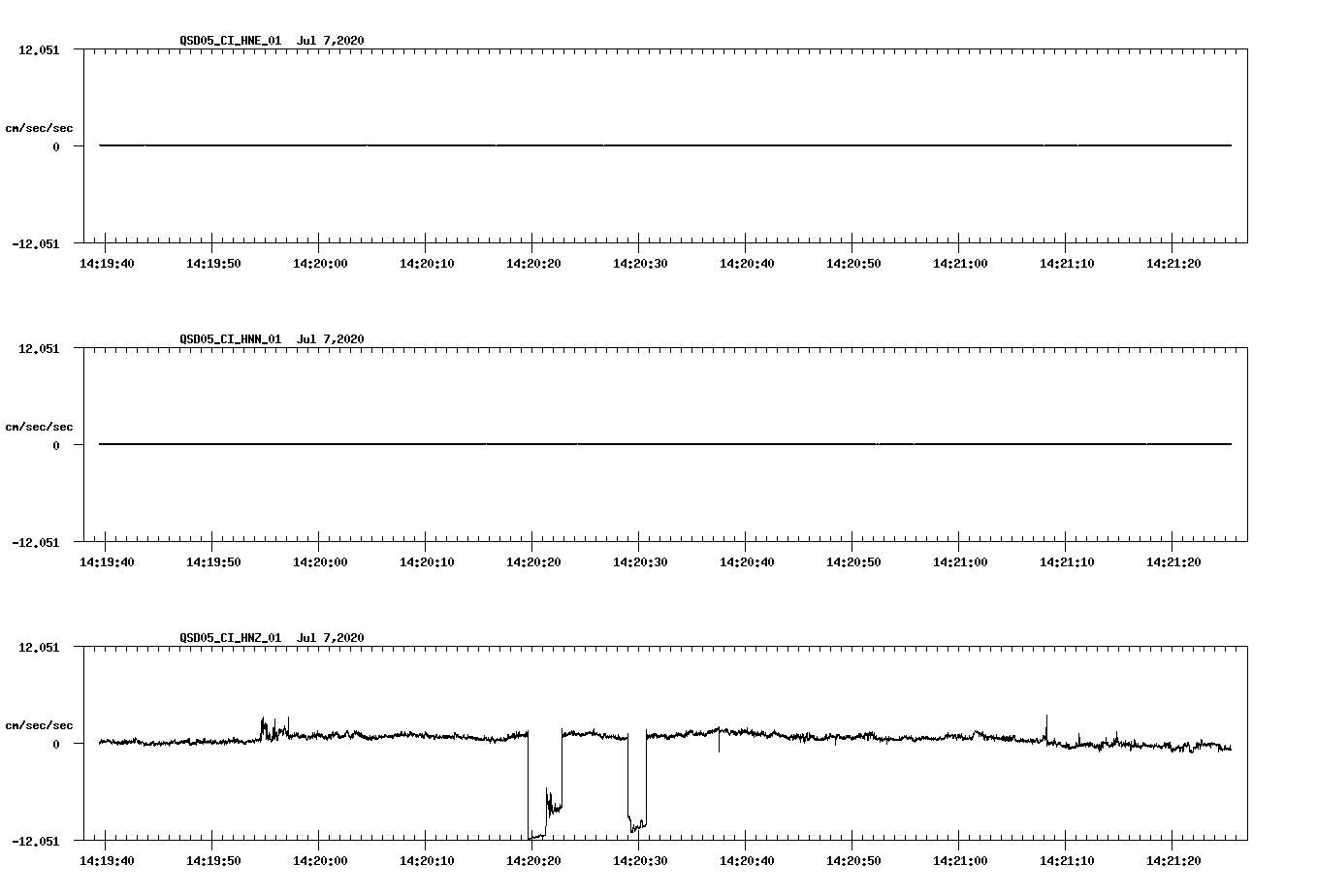The height and width of the screenshot is (896, 1317).
Task: Click the second negative dropout in HNZ trace
Action: [637, 784]
